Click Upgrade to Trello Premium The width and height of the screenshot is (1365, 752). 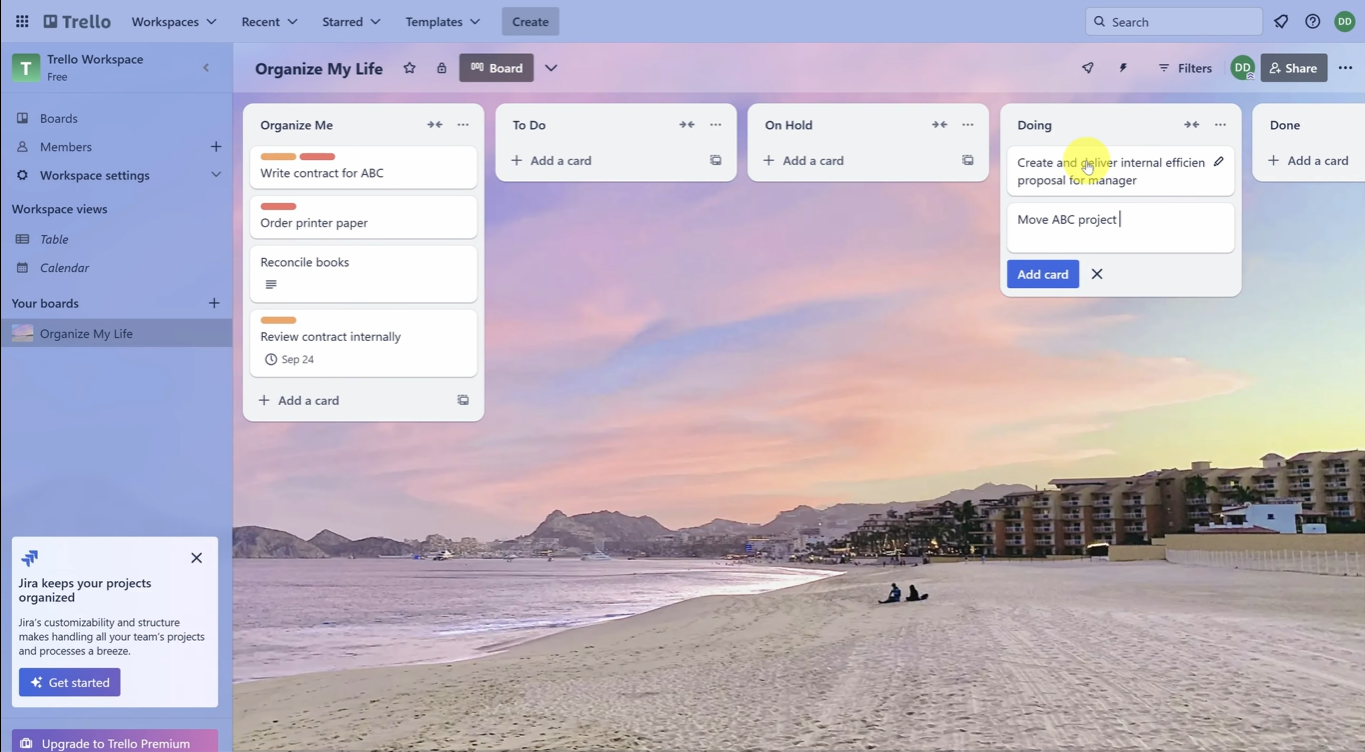click(x=115, y=742)
